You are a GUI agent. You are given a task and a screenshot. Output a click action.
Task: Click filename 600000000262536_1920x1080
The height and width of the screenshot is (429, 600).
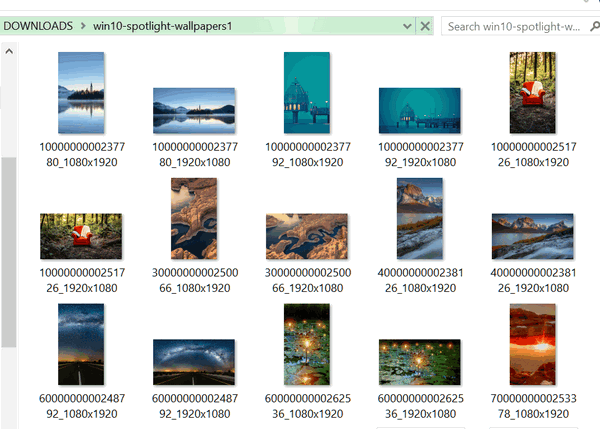[x=421, y=406]
